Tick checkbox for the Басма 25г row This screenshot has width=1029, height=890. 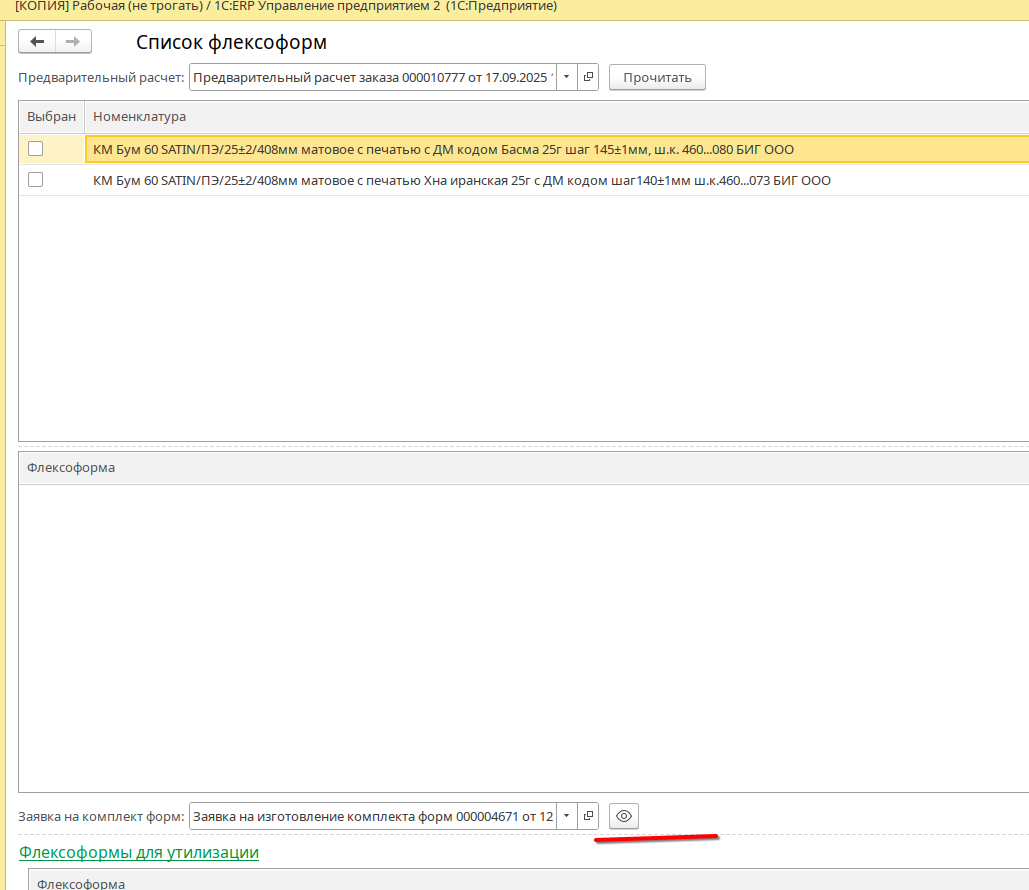36,149
